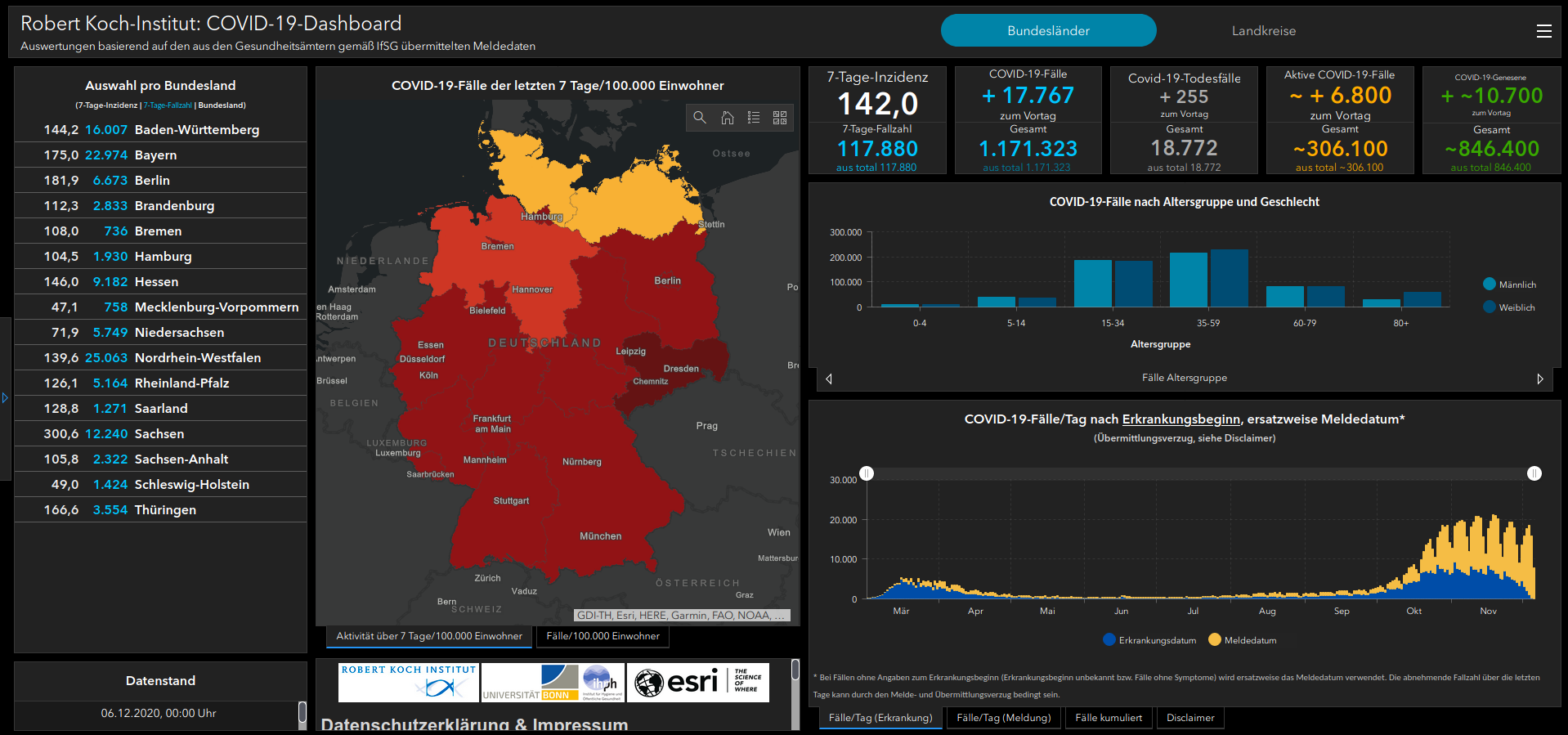Click the esri logo
The image size is (1568, 735).
point(697,682)
